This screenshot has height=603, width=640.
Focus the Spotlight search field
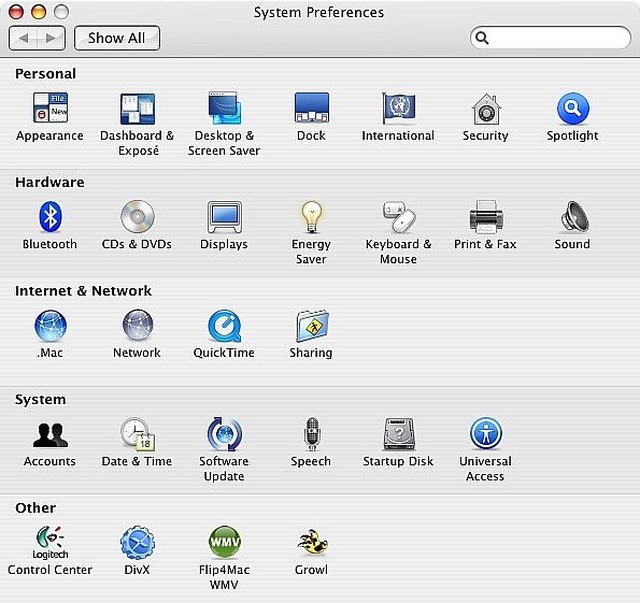(550, 38)
